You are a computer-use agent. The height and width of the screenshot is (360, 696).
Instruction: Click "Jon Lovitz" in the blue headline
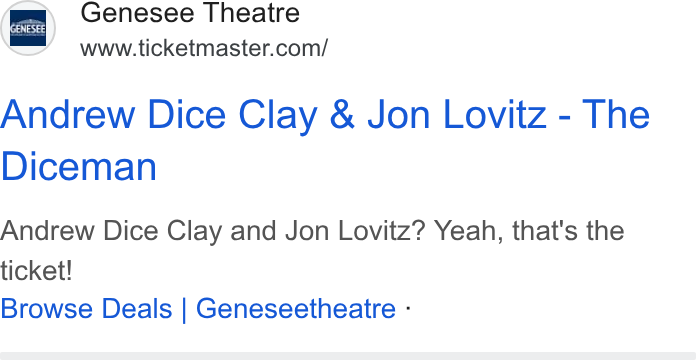pyautogui.click(x=457, y=115)
